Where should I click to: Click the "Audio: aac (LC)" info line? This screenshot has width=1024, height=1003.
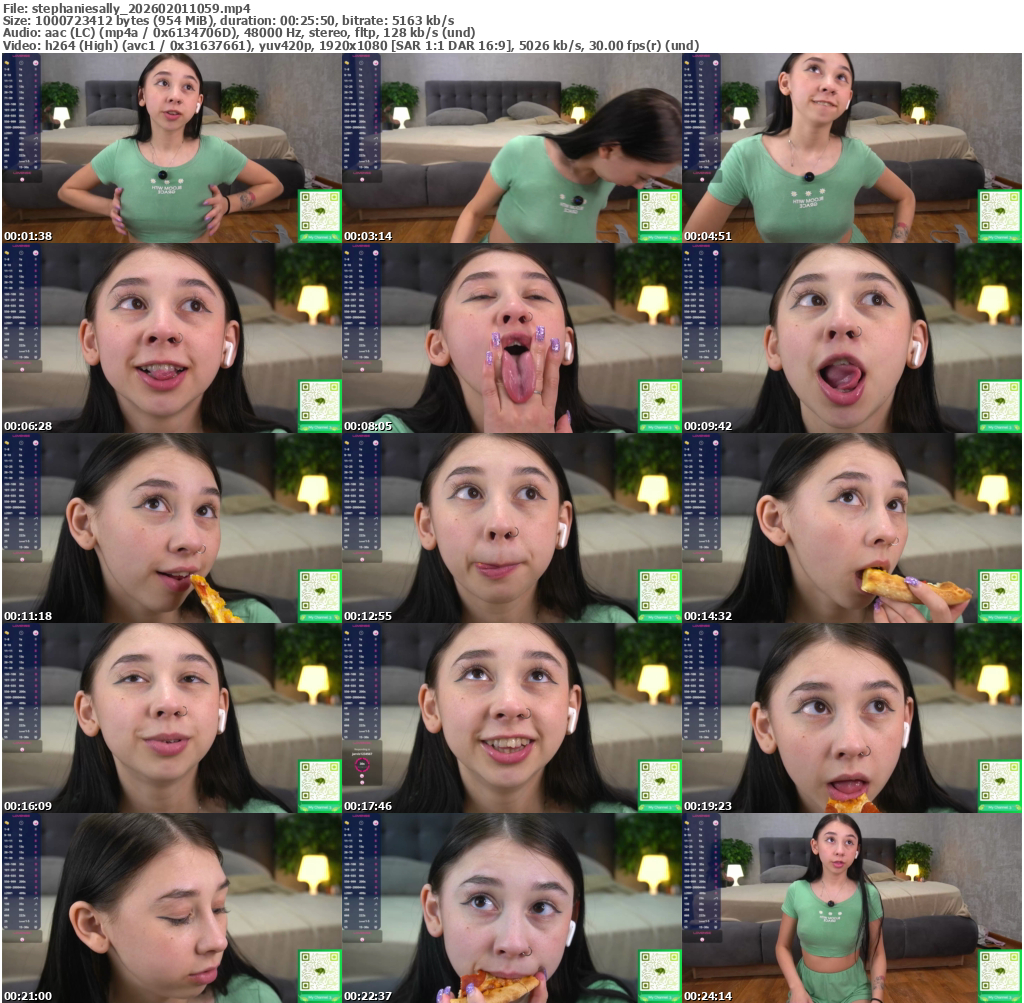[x=239, y=33]
